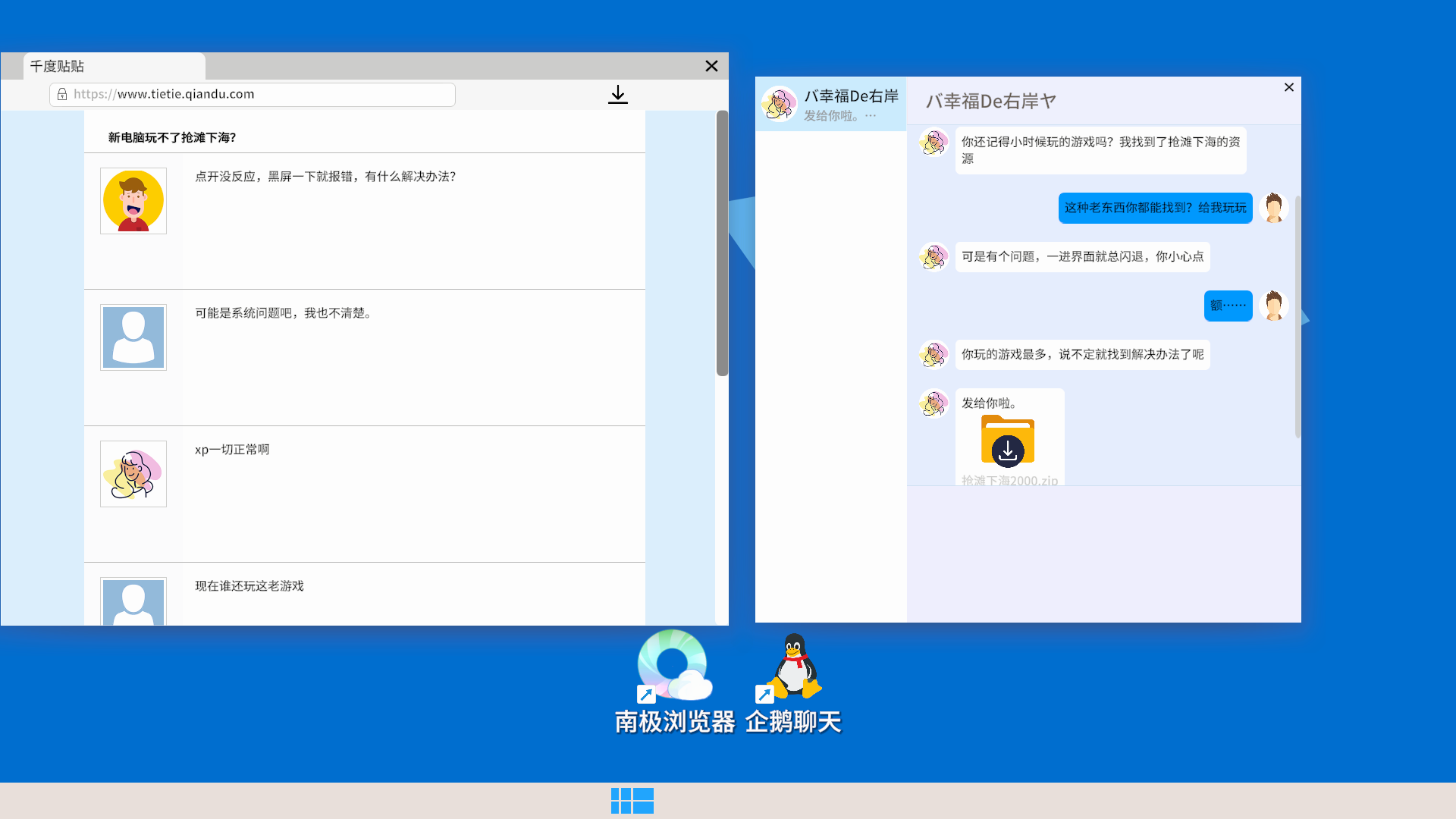Open the 南极浏览器 desktop shortcut

672,666
